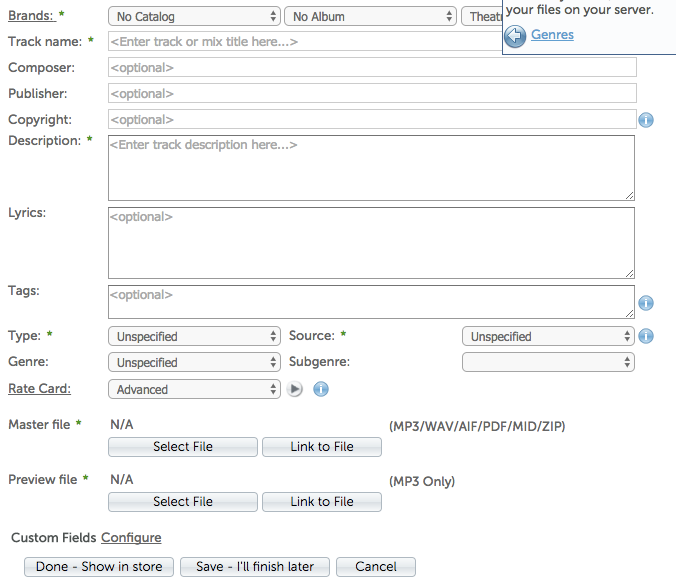Click the info icon beside the Copyright field
Screen dimensions: 676x587
click(646, 120)
